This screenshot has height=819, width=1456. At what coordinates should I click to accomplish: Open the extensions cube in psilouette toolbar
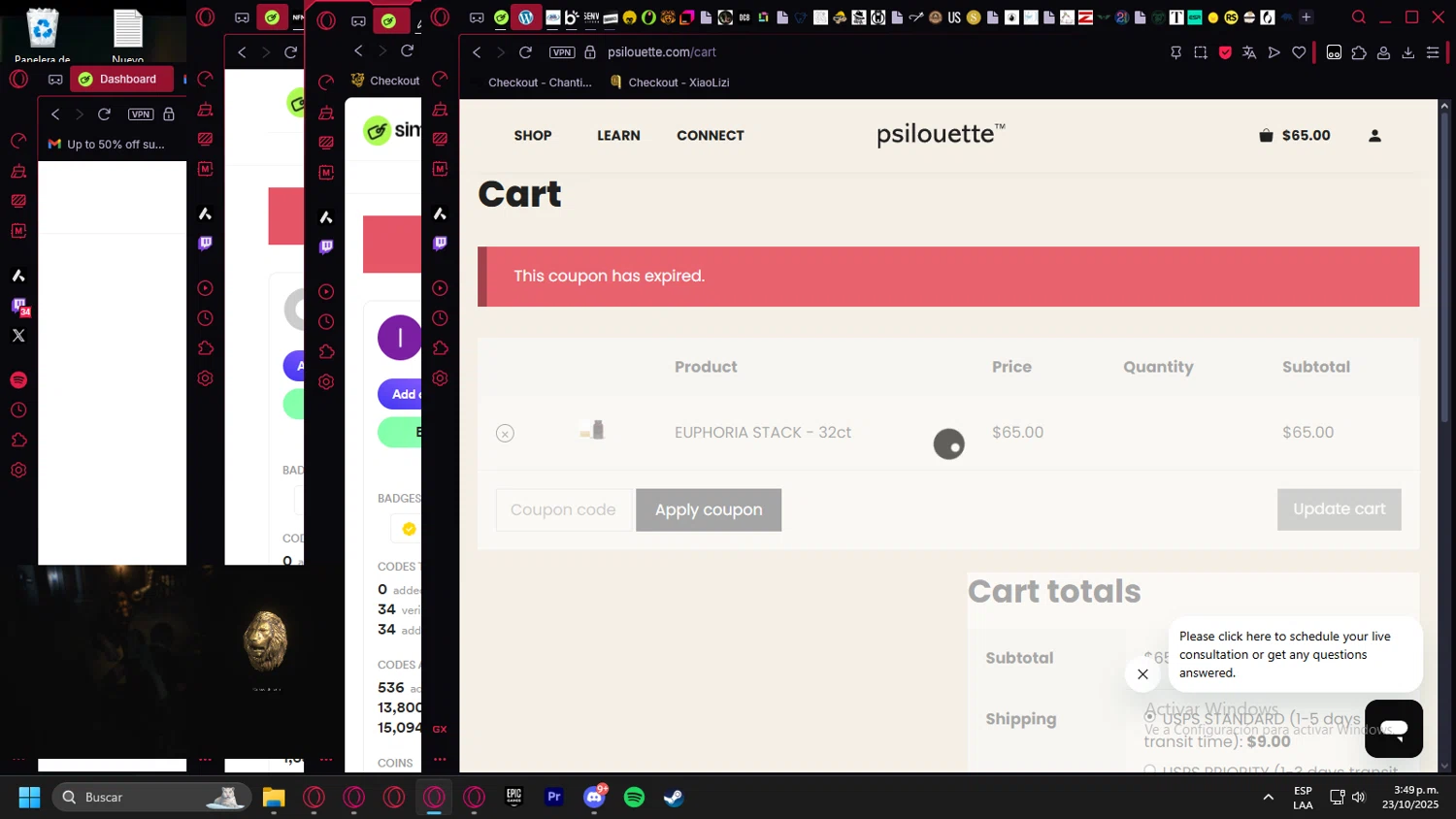pyautogui.click(x=1359, y=52)
